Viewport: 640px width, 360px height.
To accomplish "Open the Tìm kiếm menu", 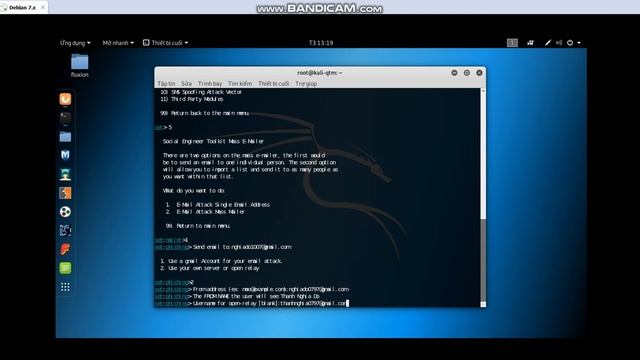I will (240, 84).
